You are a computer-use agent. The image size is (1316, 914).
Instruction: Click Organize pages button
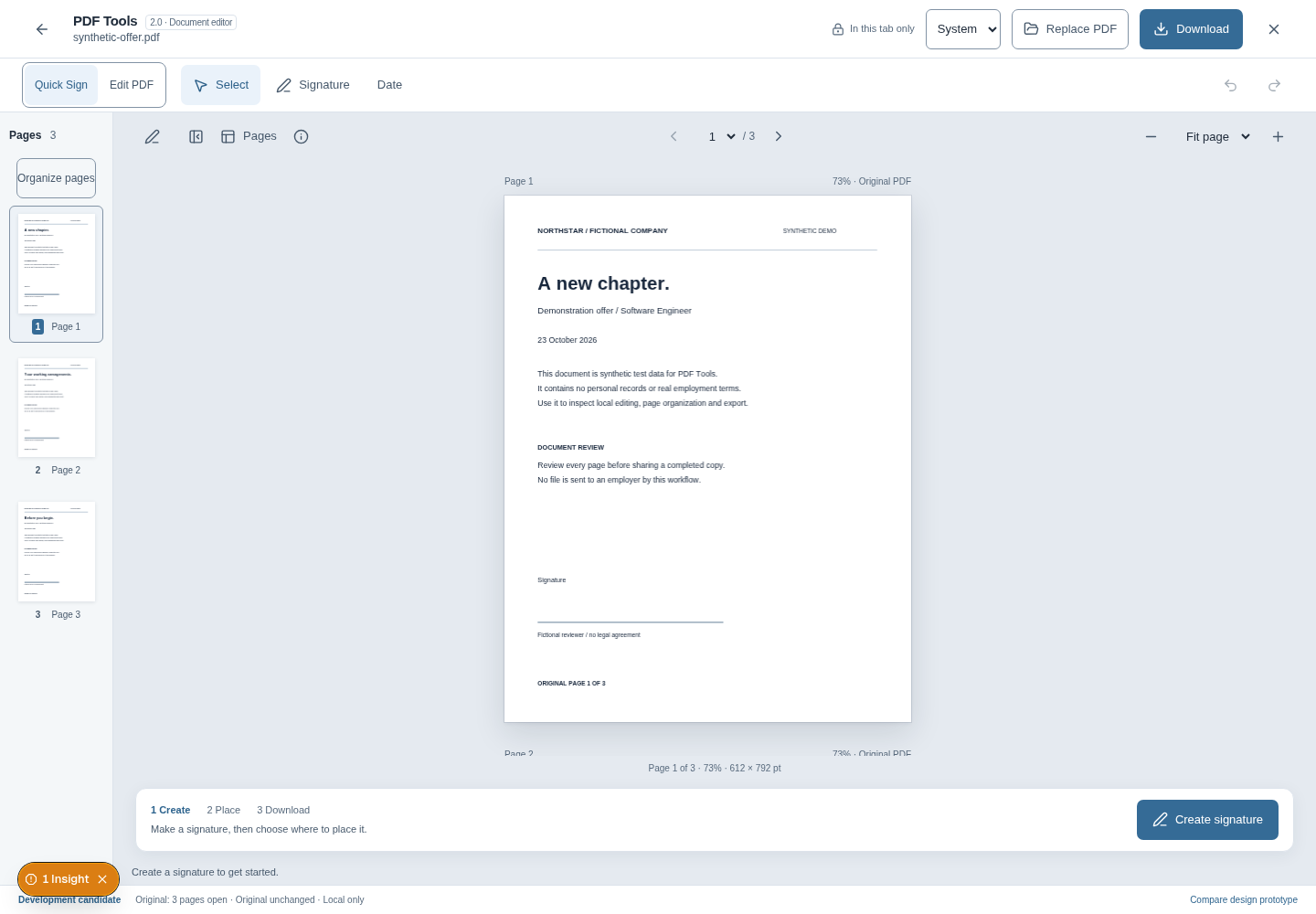[56, 178]
